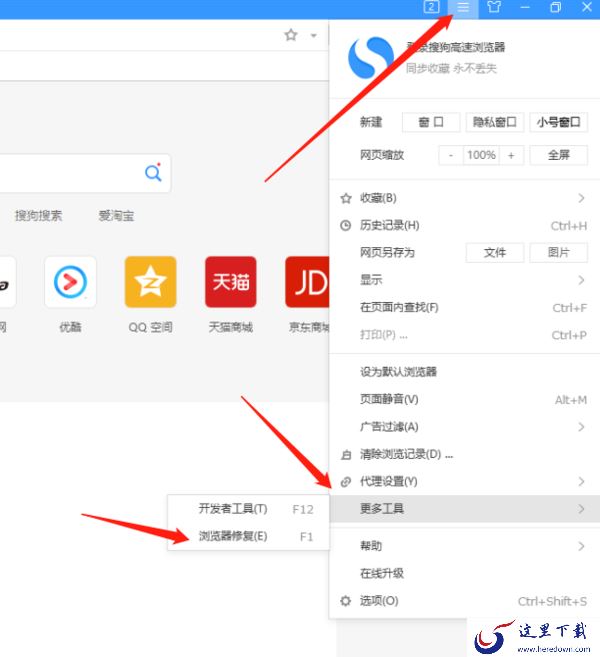This screenshot has height=657, width=600.
Task: Click the link icon beside 代理设置(Y)
Action: coord(346,482)
